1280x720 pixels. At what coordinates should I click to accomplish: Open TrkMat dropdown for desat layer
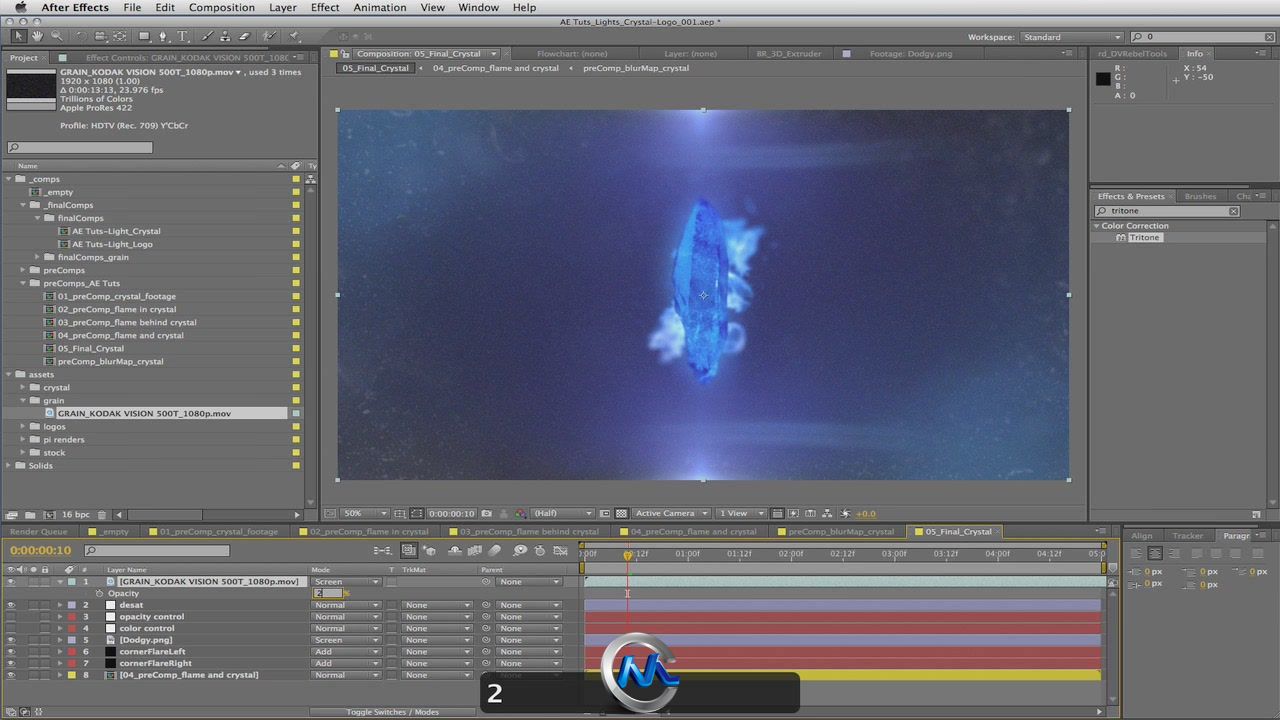(436, 605)
